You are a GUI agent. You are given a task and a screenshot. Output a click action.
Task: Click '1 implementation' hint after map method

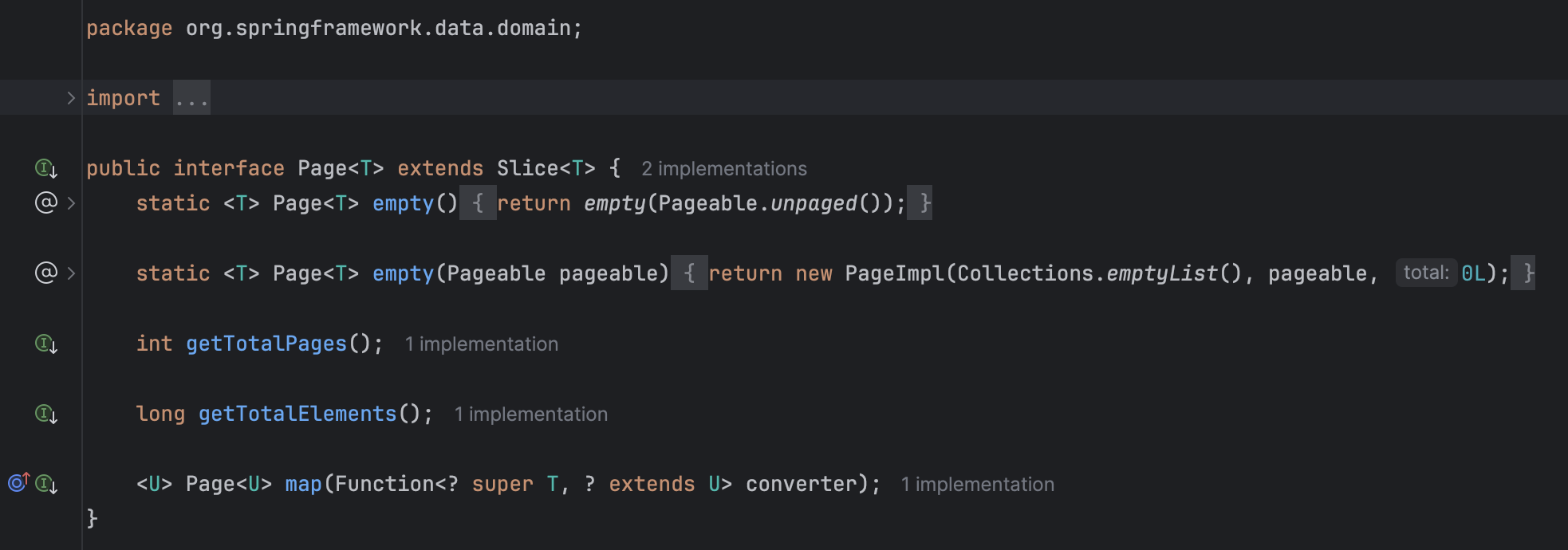coord(978,485)
